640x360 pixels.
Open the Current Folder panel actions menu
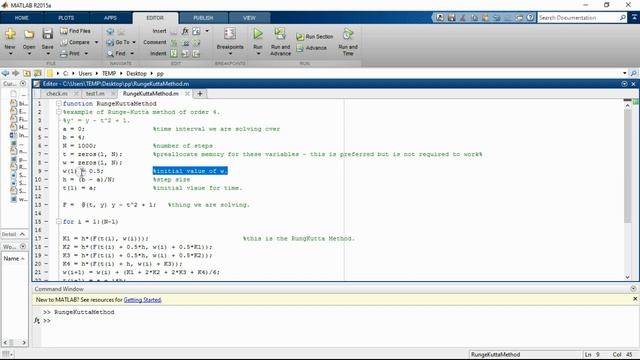(x=23, y=84)
